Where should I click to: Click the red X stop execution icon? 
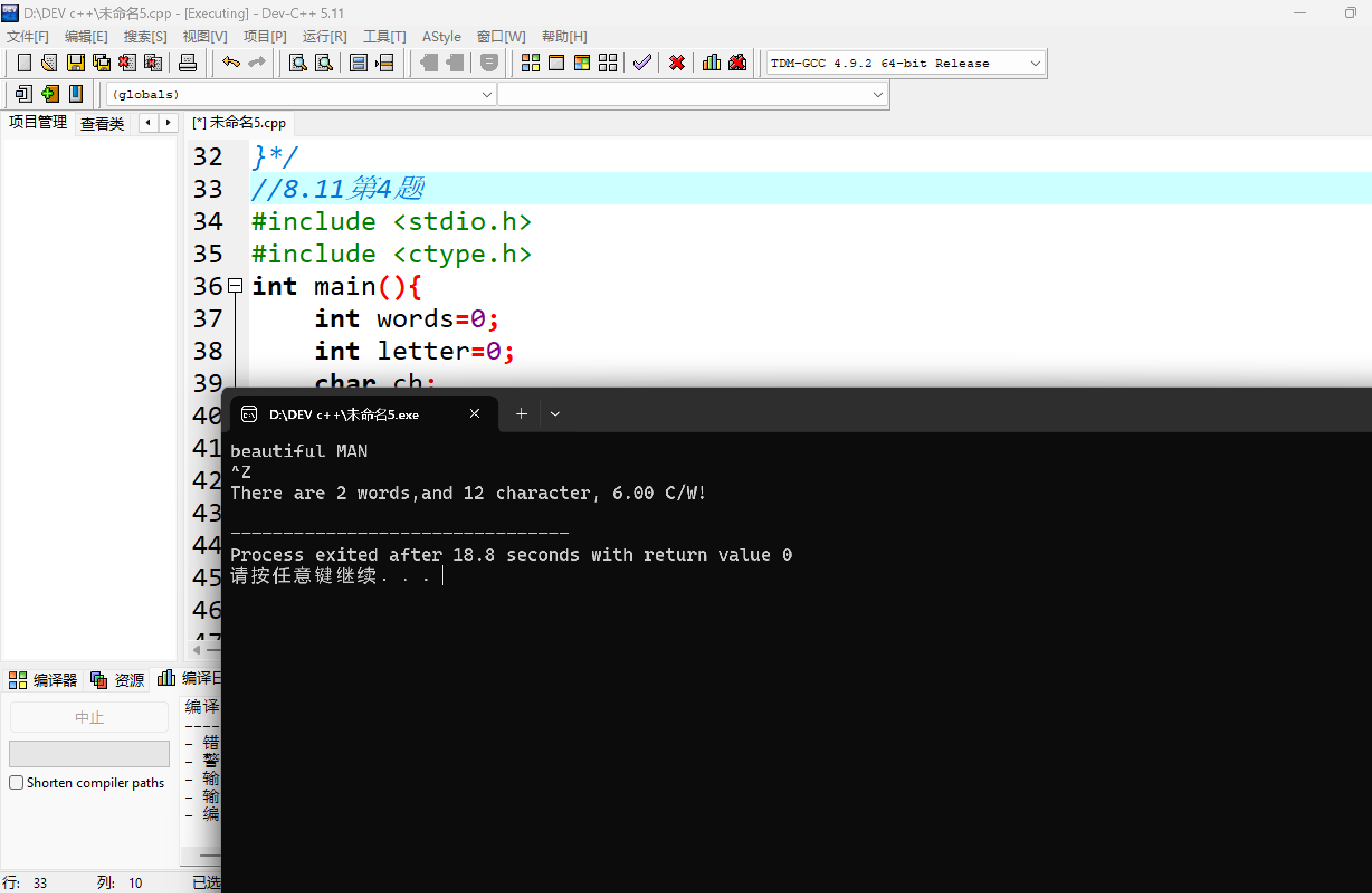(x=677, y=63)
